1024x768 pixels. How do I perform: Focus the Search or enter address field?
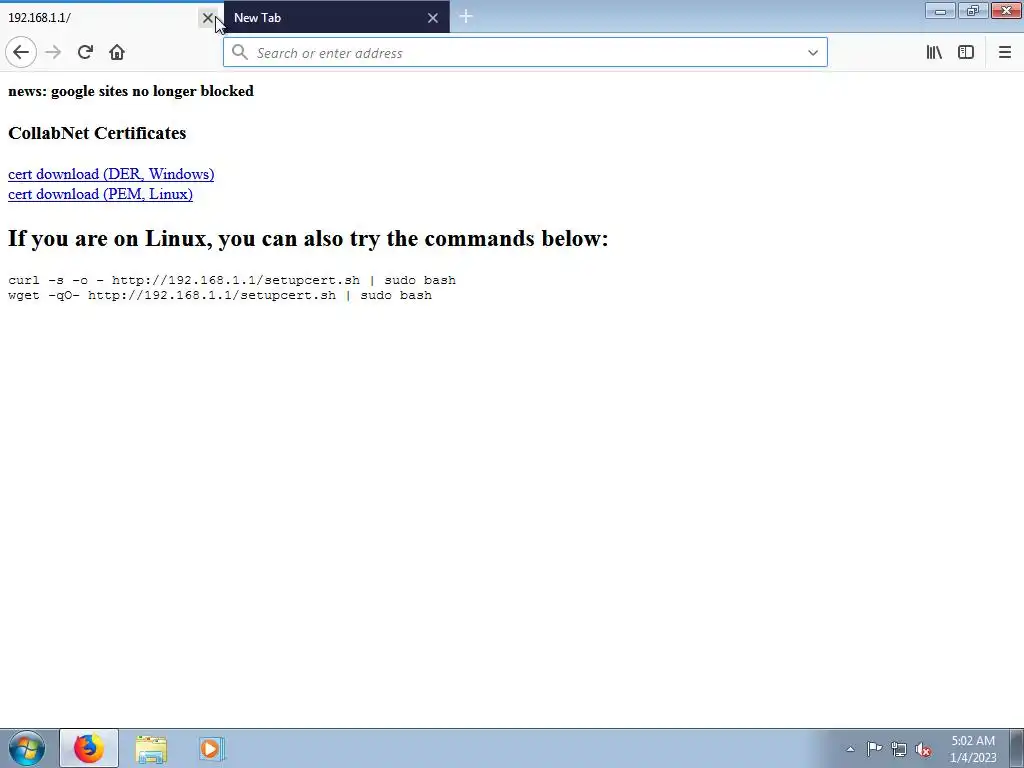[x=525, y=53]
